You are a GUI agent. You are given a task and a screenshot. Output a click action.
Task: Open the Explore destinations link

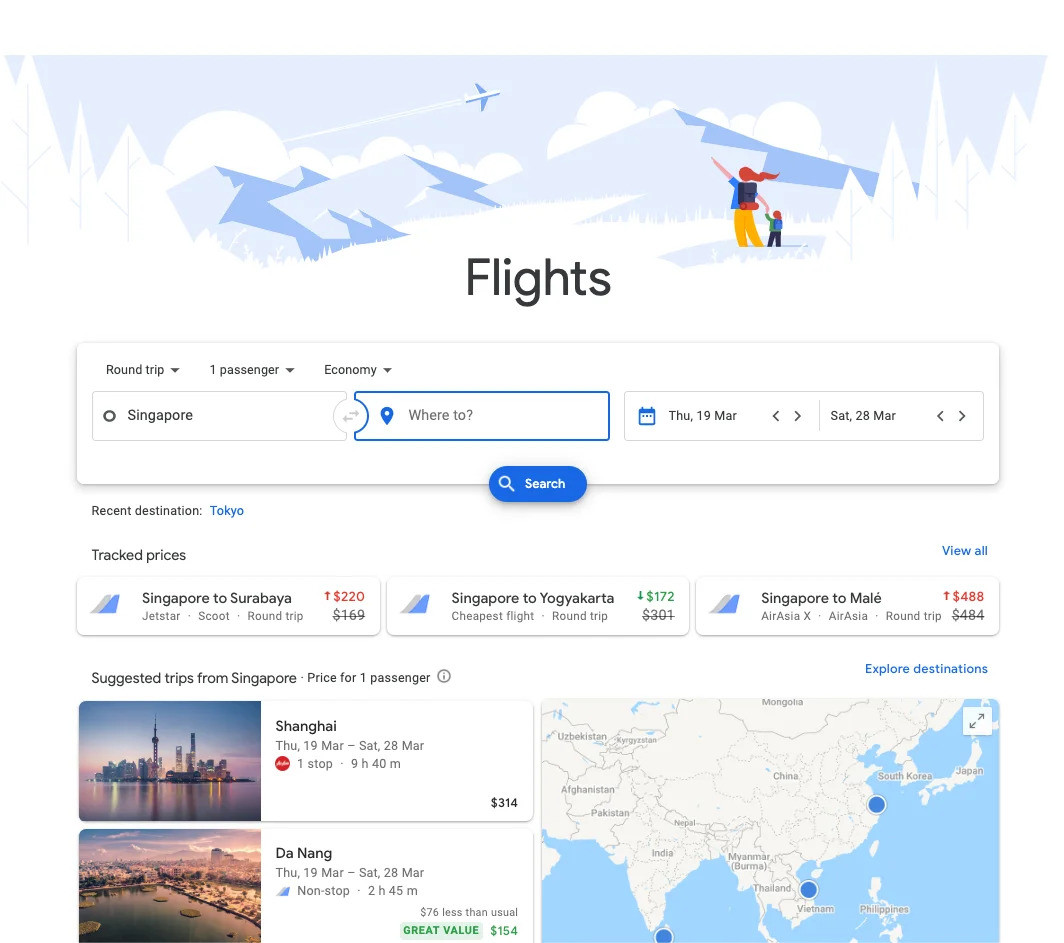click(x=926, y=669)
